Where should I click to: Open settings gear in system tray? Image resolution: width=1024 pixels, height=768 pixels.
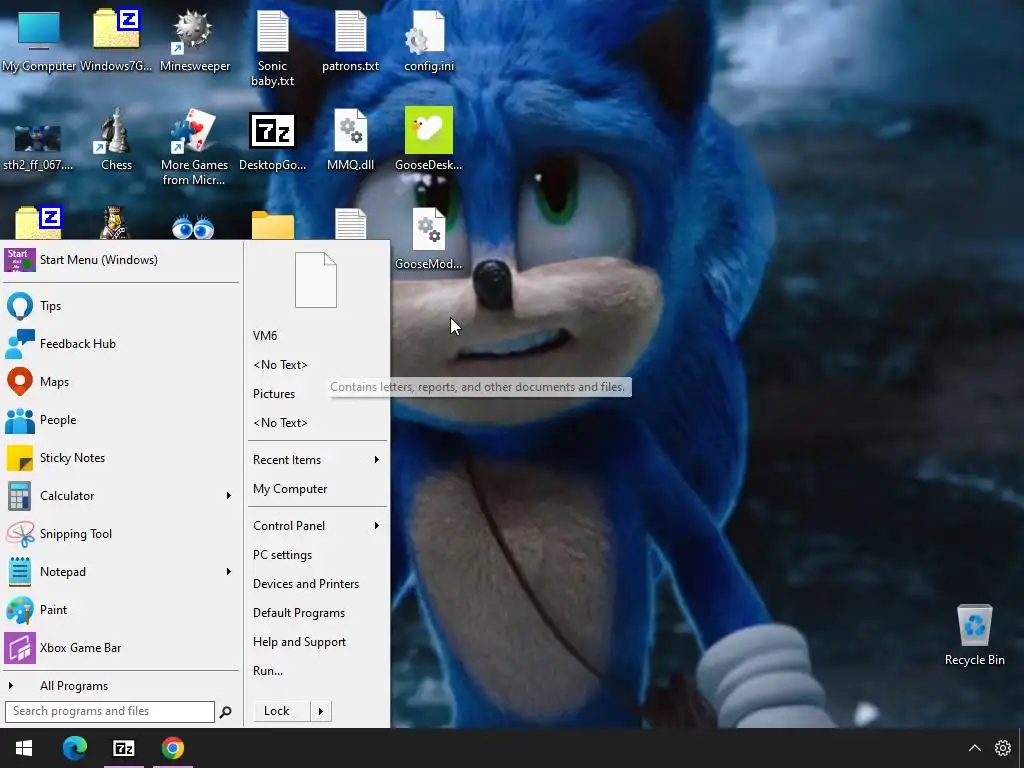click(1003, 748)
